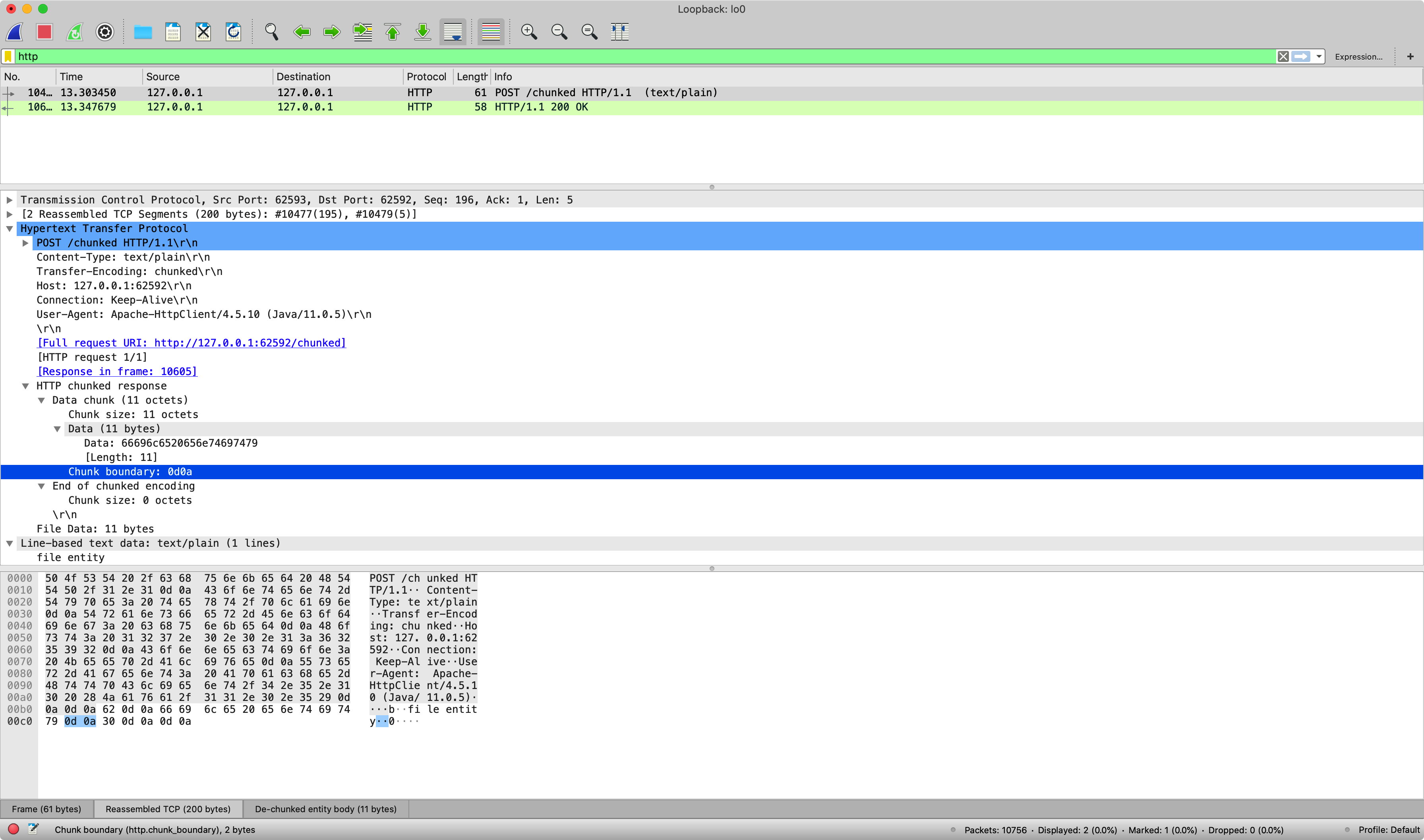Open the display filter history dropdown
The image size is (1424, 840).
pyautogui.click(x=1319, y=56)
